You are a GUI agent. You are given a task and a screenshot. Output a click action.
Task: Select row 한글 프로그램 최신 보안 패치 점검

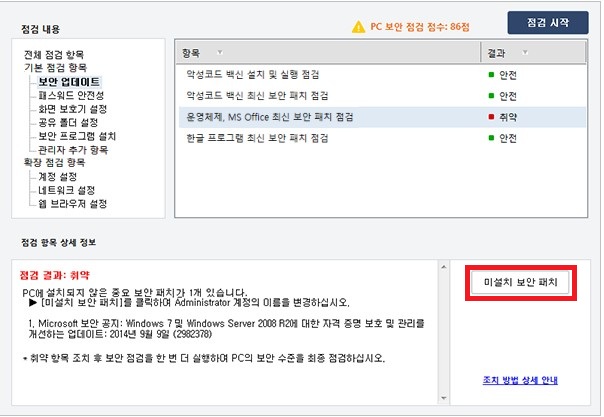381,138
